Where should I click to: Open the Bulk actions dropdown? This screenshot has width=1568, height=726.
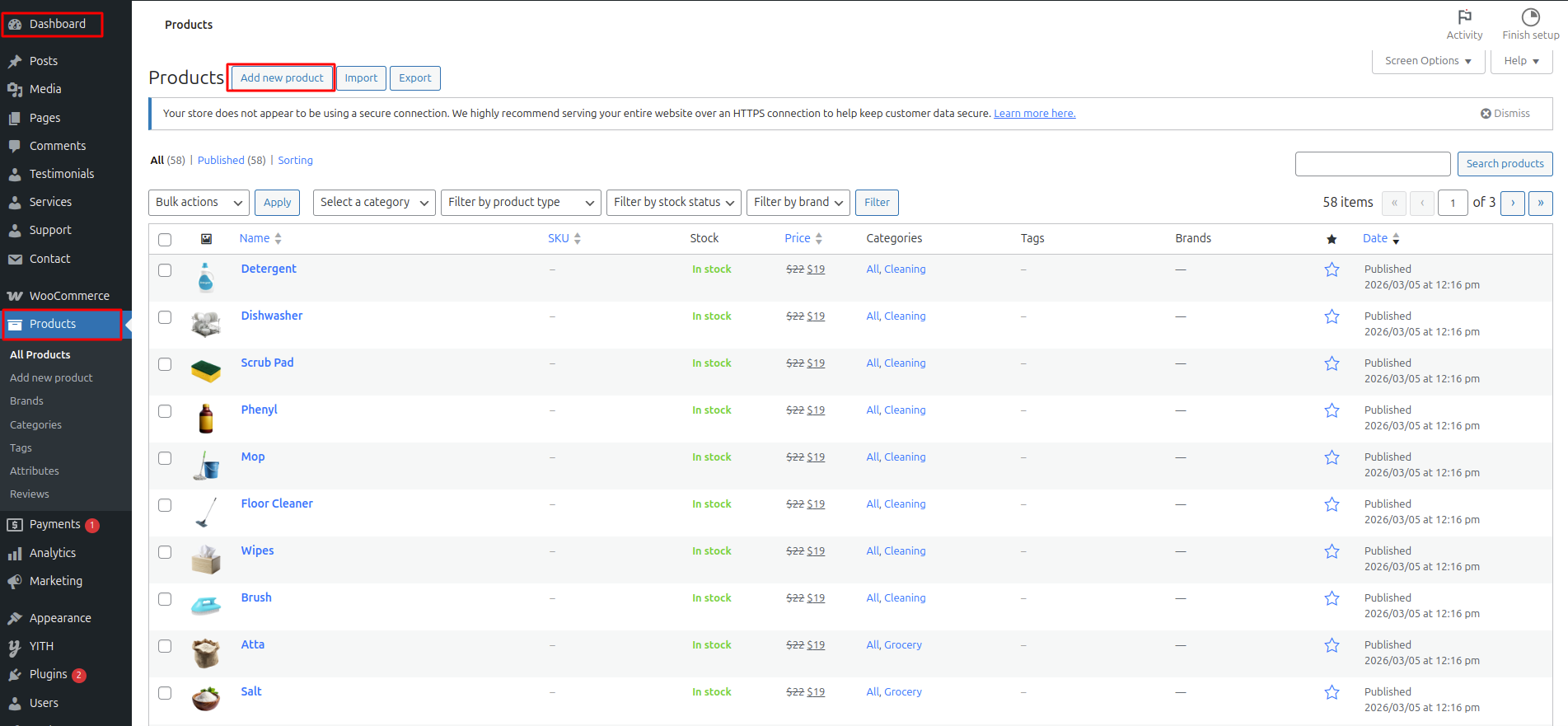(x=199, y=203)
